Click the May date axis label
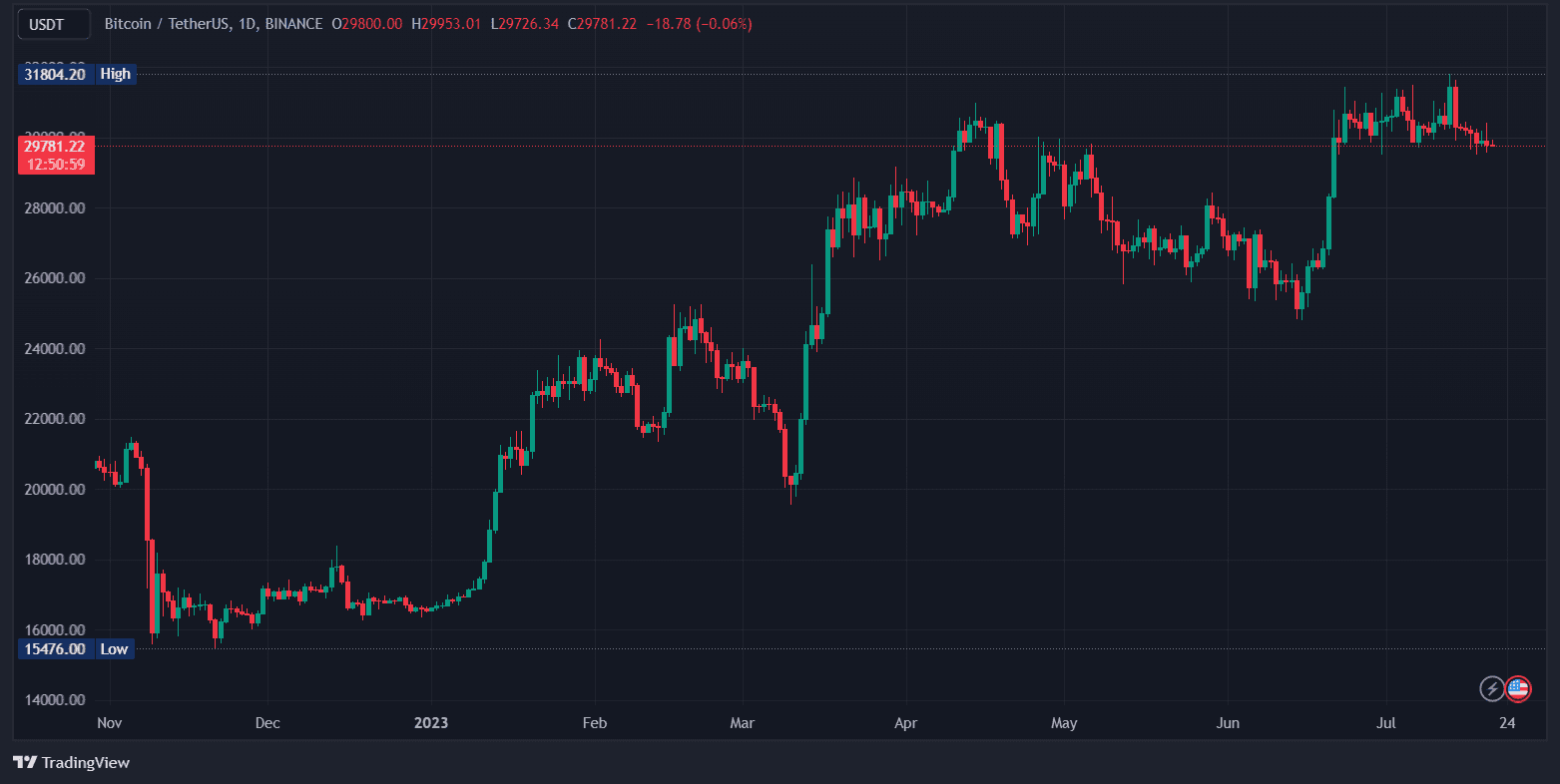The width and height of the screenshot is (1560, 784). click(x=1064, y=723)
